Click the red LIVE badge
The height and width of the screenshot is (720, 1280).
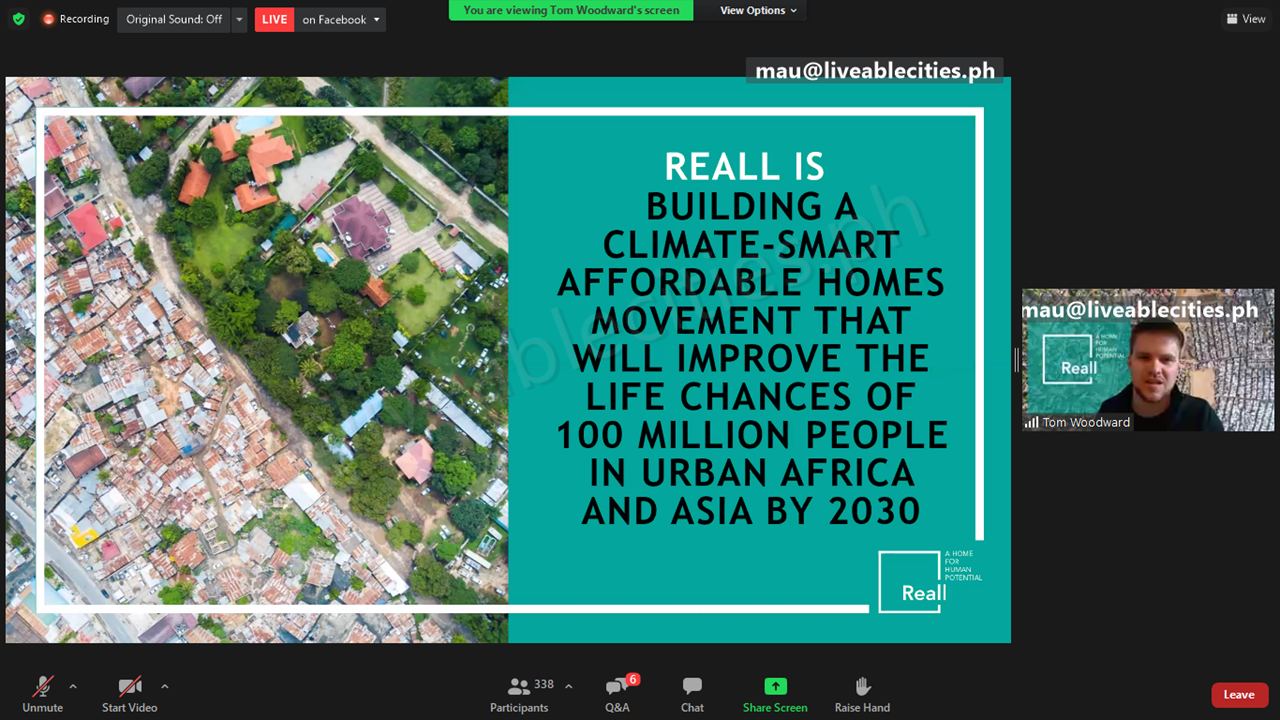pyautogui.click(x=274, y=19)
